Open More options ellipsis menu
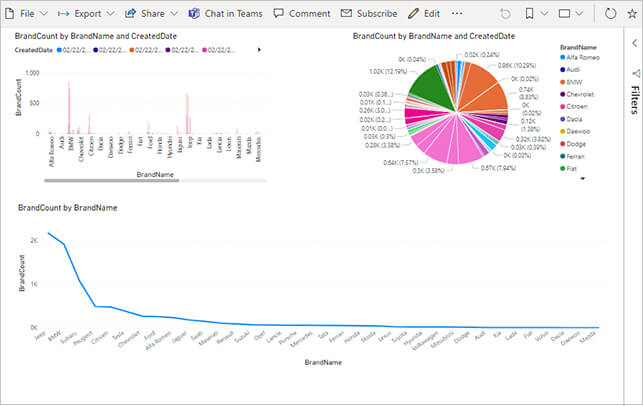Viewport: 643px width, 406px height. pyautogui.click(x=457, y=14)
